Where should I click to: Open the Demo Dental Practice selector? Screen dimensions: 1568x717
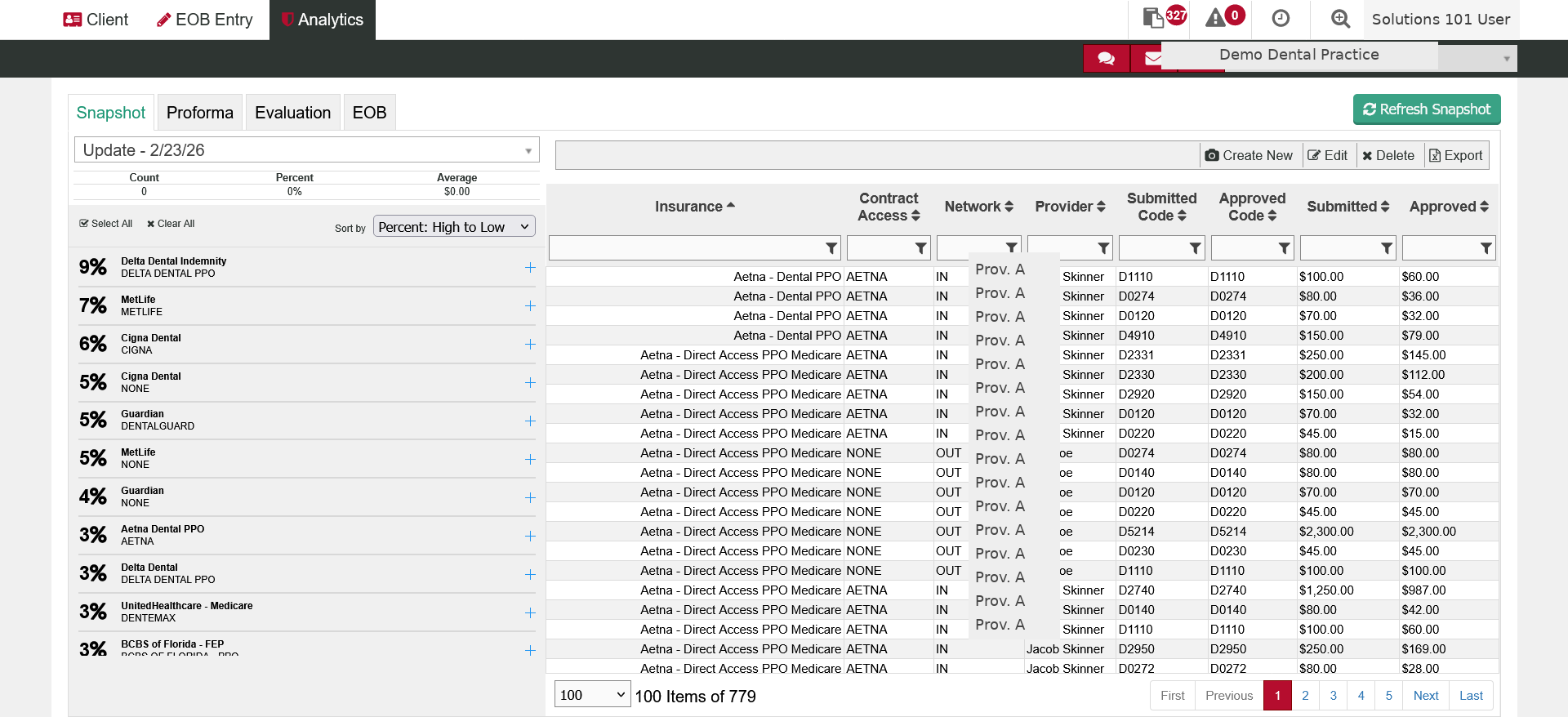pyautogui.click(x=1339, y=56)
